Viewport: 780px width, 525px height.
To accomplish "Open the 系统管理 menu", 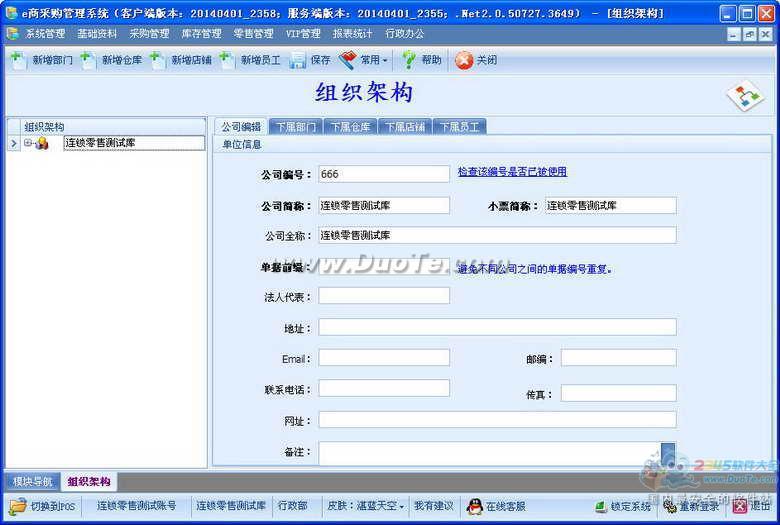I will pos(45,34).
